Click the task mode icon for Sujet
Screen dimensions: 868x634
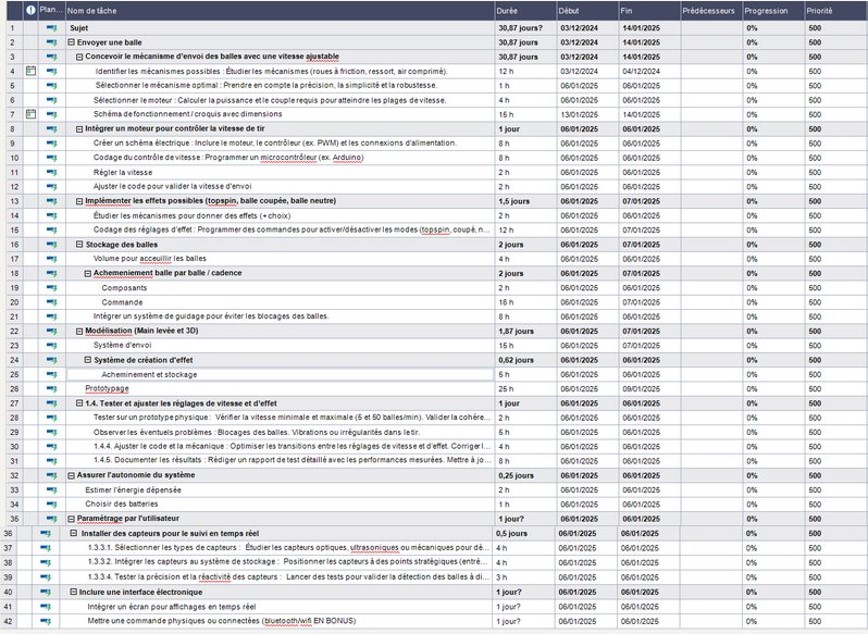coord(51,28)
